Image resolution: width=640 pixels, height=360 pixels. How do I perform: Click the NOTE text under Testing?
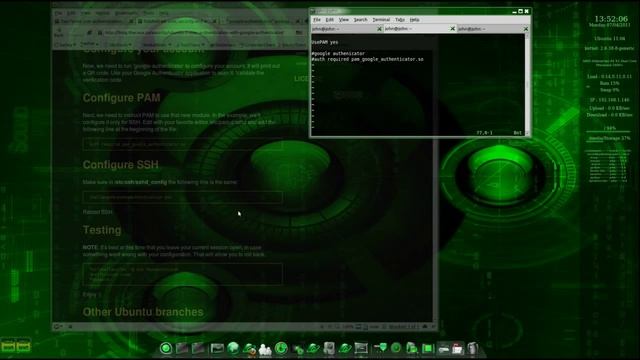pyautogui.click(x=91, y=247)
